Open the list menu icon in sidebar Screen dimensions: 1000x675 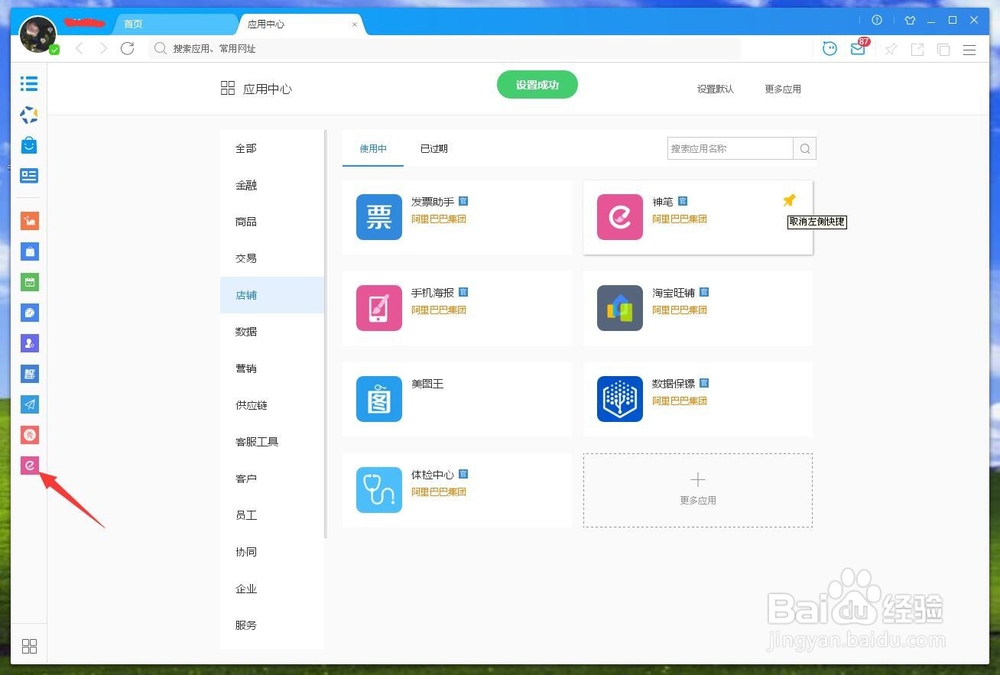(x=29, y=84)
